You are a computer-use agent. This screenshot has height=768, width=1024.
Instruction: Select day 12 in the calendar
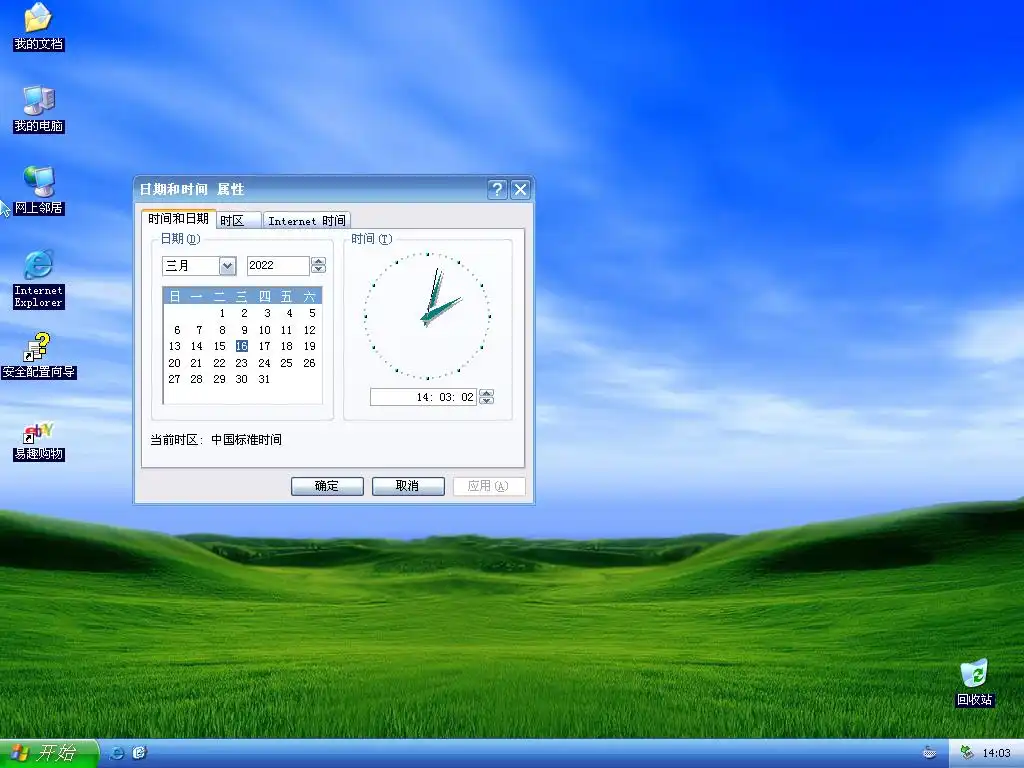[x=310, y=330]
